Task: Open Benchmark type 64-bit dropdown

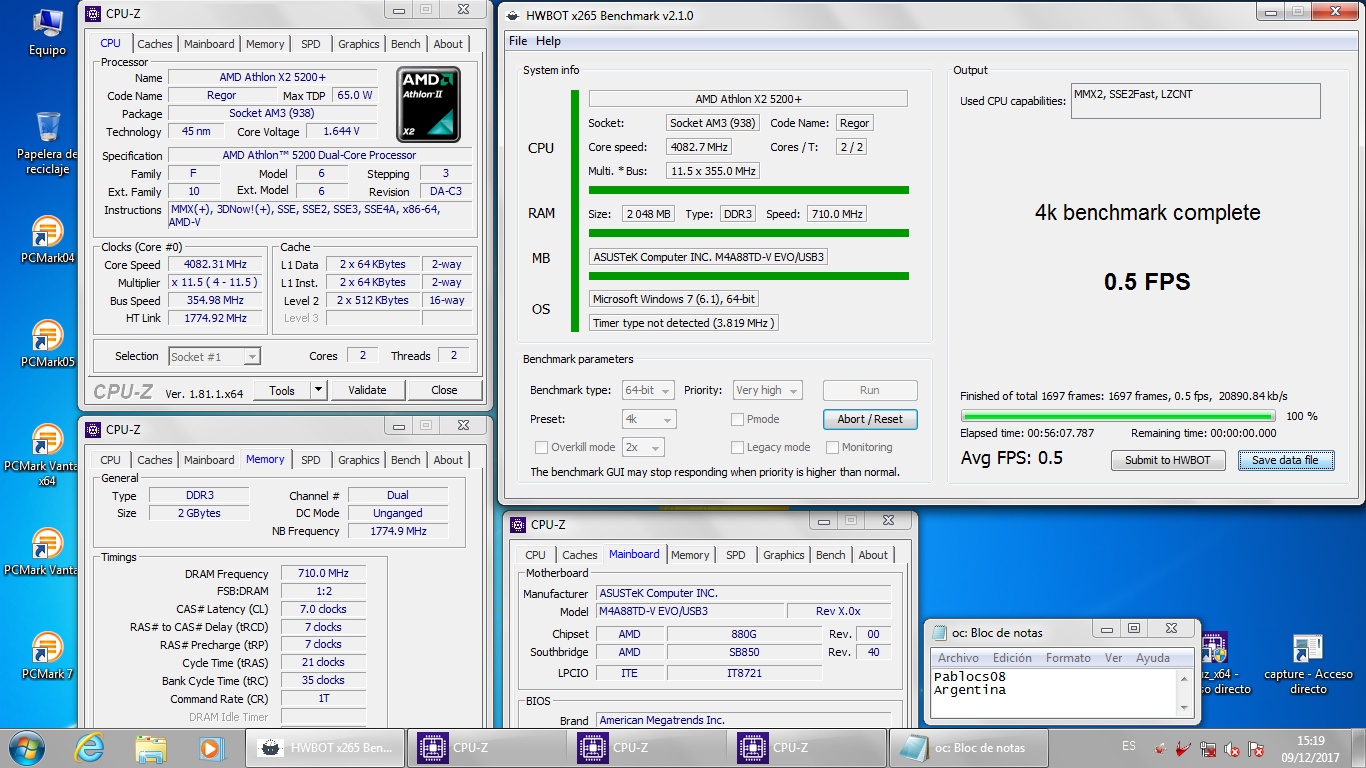Action: [x=648, y=390]
